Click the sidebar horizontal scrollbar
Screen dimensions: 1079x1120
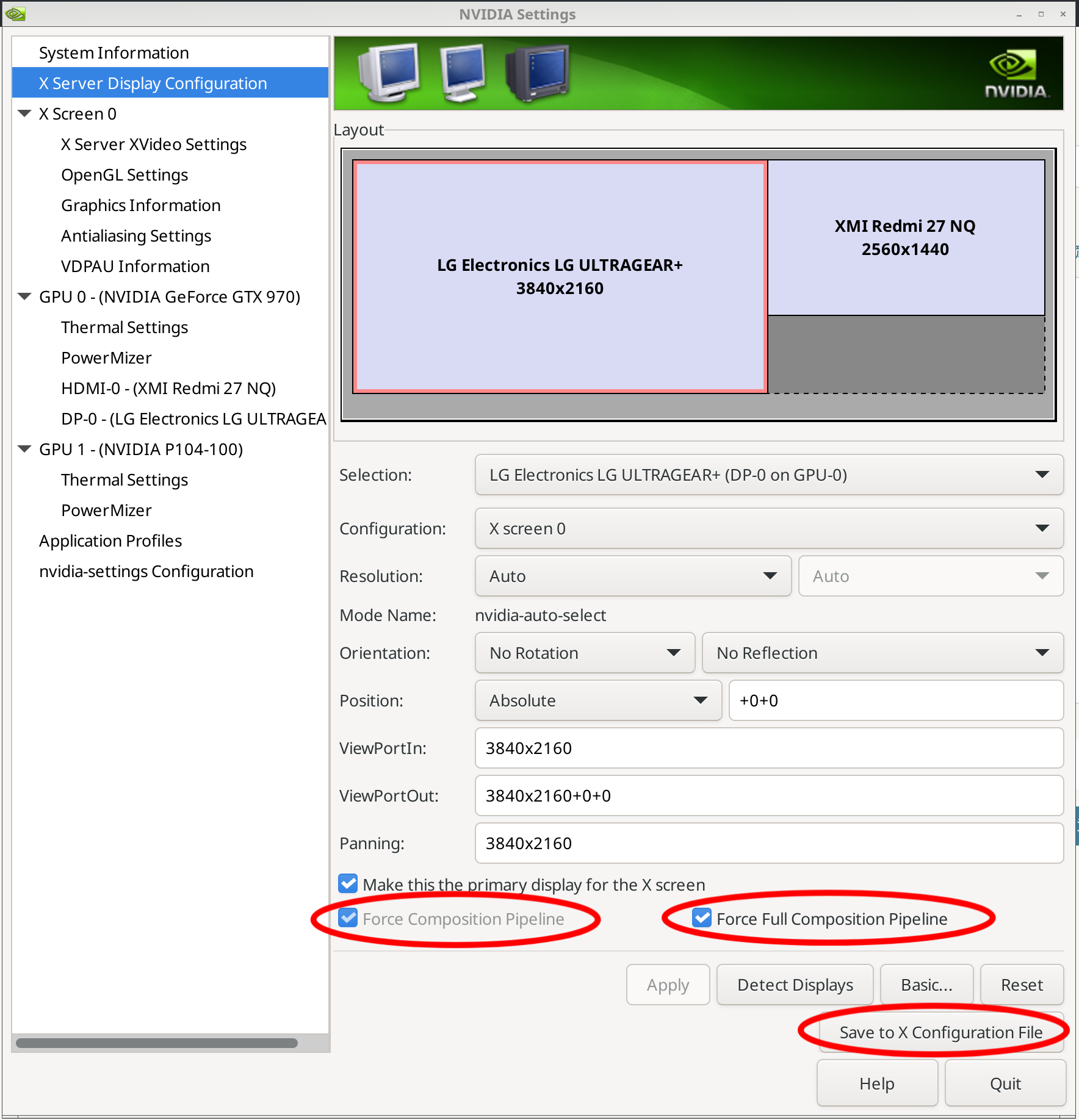pos(157,1043)
